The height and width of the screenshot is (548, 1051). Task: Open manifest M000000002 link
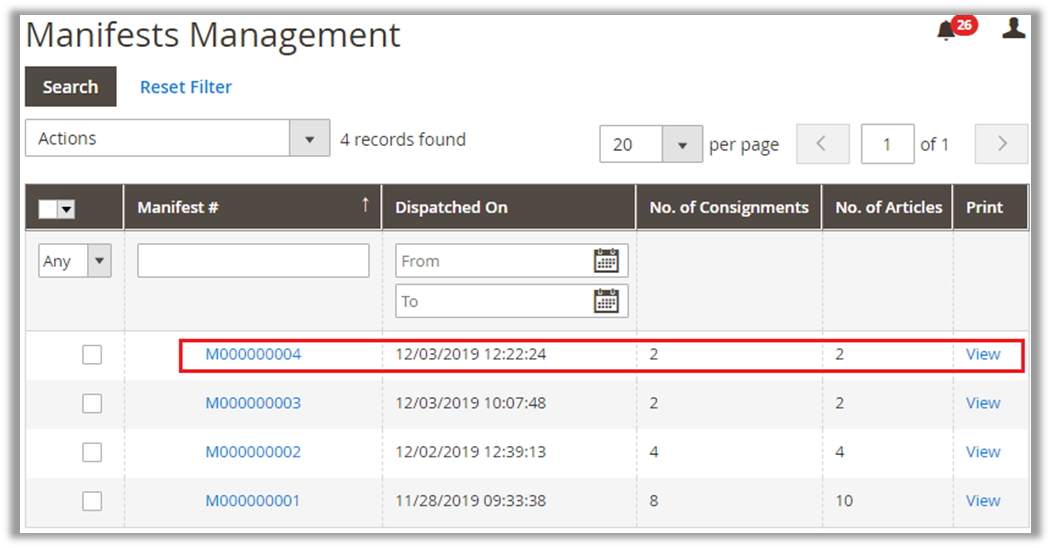coord(253,452)
